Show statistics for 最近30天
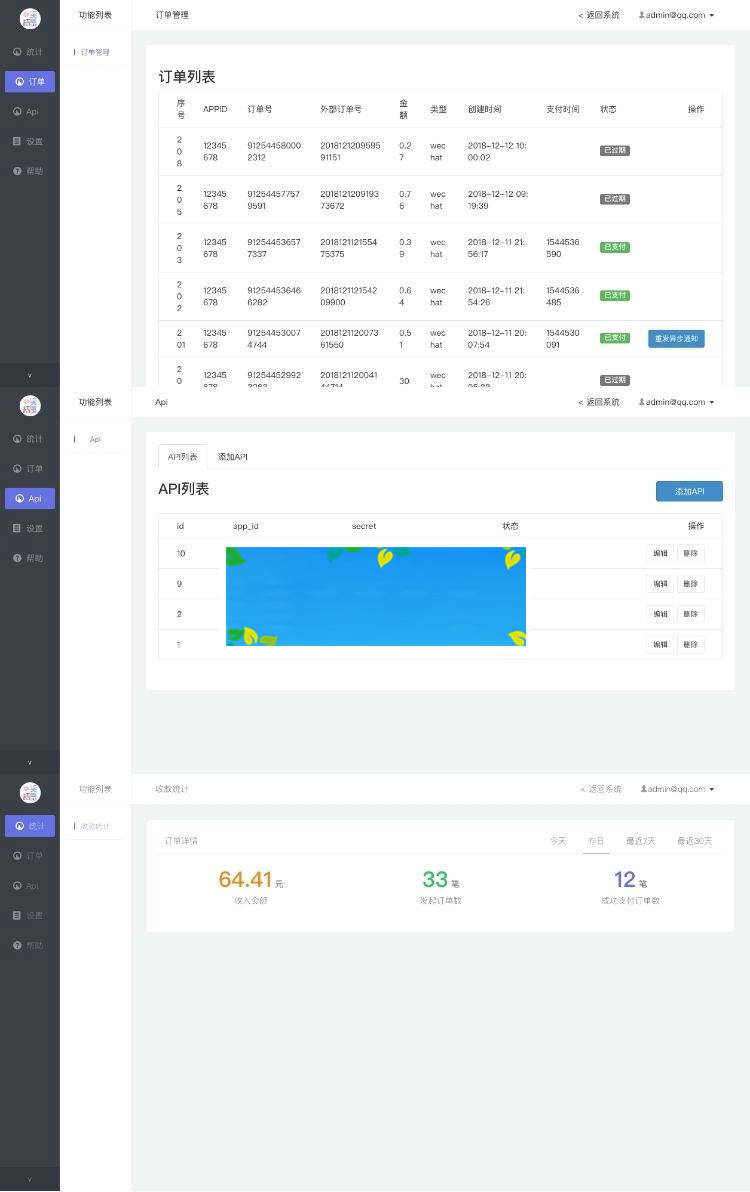 (x=694, y=841)
